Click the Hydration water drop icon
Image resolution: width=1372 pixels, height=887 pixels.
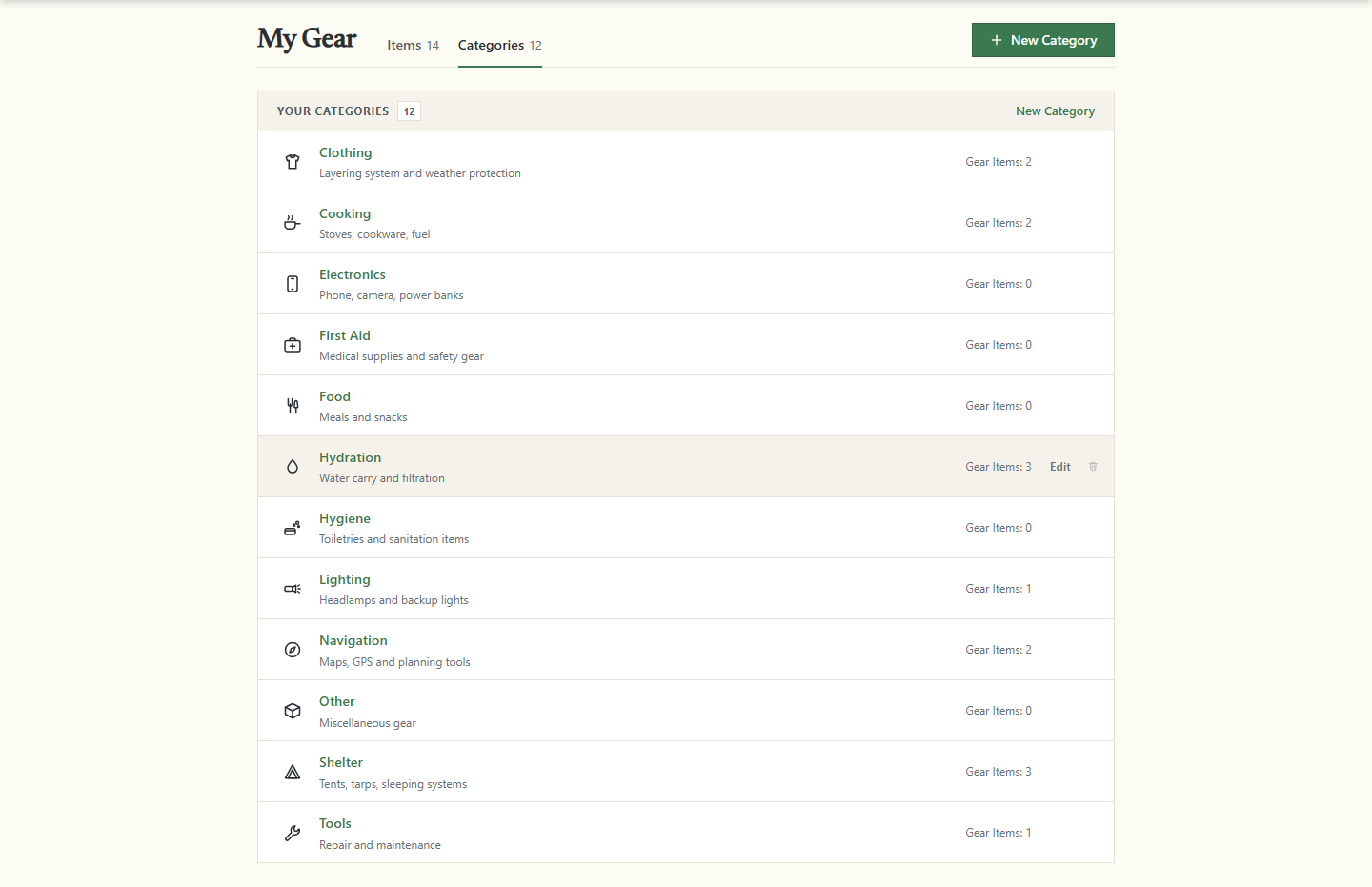tap(293, 467)
